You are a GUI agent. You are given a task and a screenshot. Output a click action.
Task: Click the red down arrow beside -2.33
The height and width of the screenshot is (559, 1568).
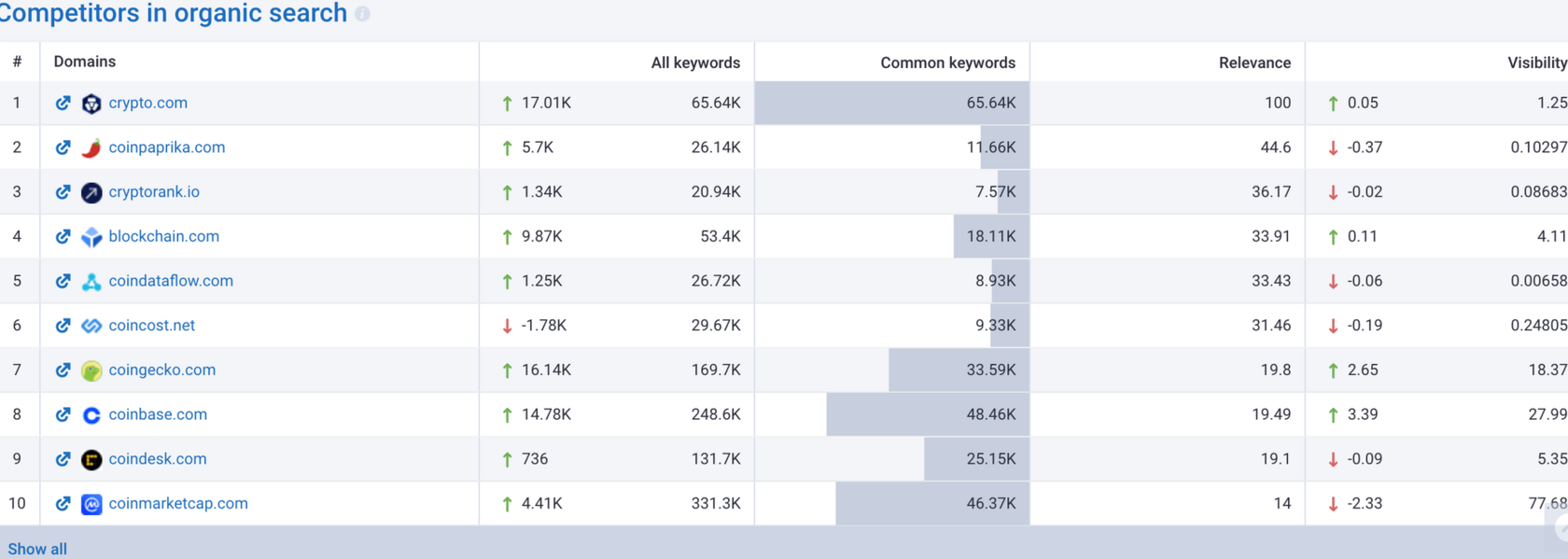point(1333,502)
